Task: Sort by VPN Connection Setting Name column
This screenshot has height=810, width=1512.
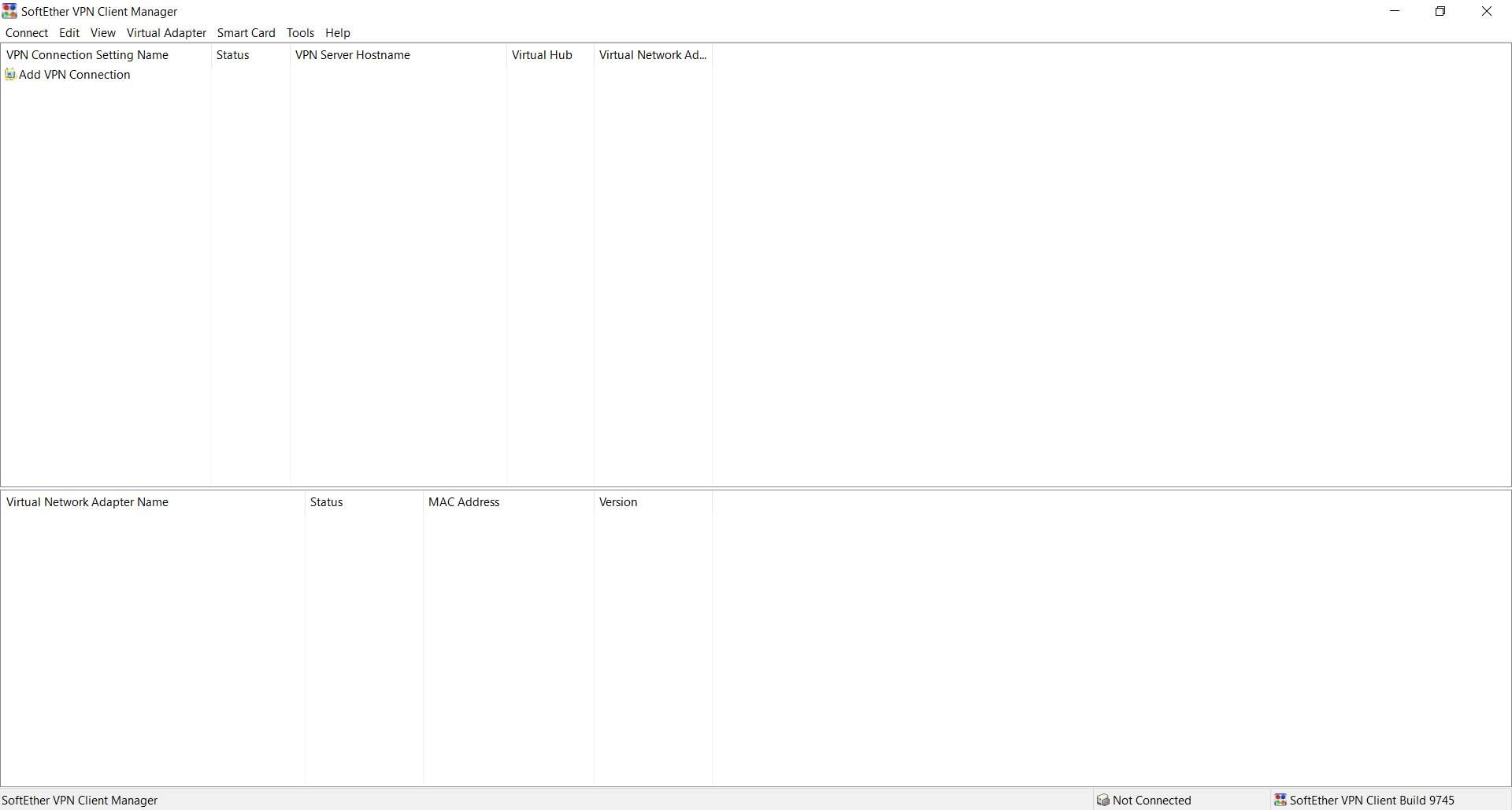Action: [x=106, y=55]
